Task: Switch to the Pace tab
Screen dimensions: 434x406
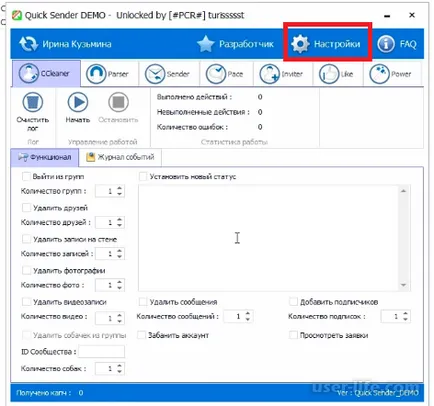Action: click(x=225, y=74)
